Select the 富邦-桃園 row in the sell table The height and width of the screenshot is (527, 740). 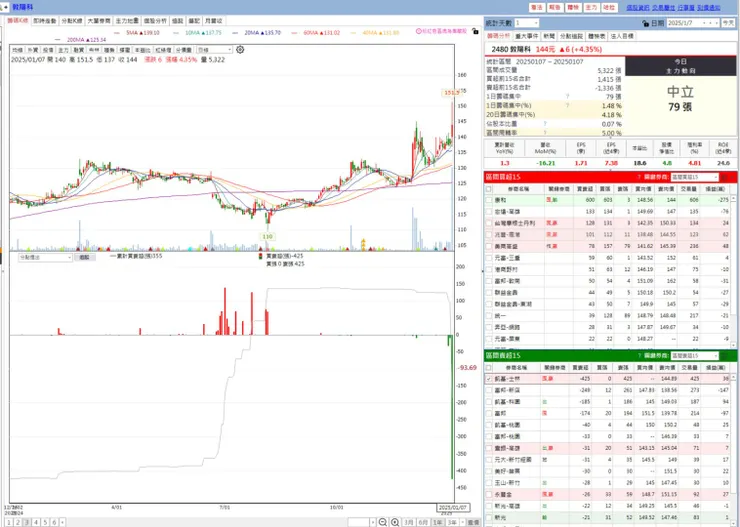click(610, 436)
